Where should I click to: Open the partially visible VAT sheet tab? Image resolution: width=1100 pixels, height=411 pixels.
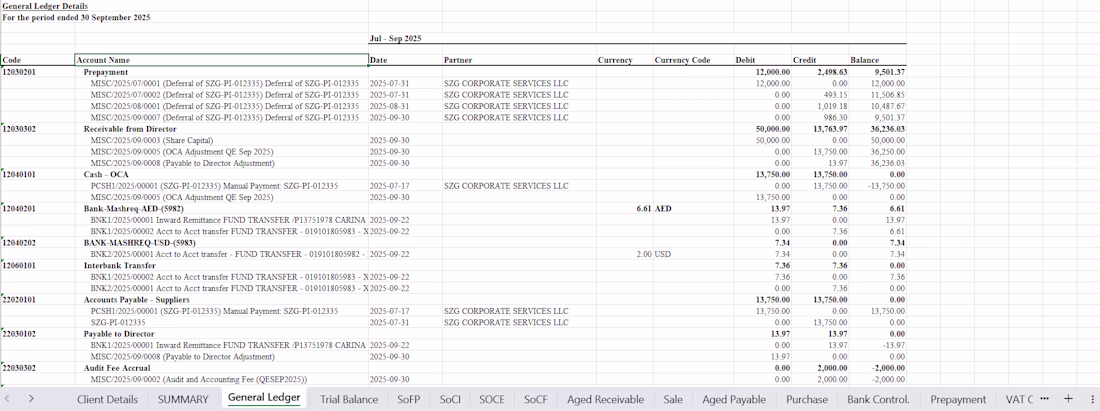(x=1019, y=399)
